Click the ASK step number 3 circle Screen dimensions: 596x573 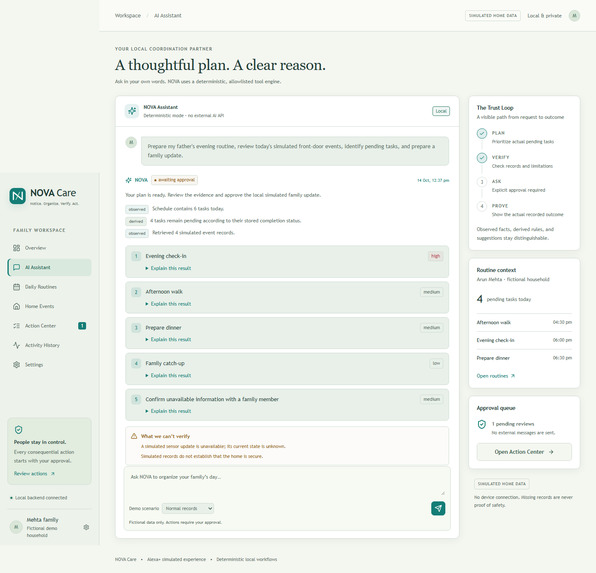(x=482, y=182)
